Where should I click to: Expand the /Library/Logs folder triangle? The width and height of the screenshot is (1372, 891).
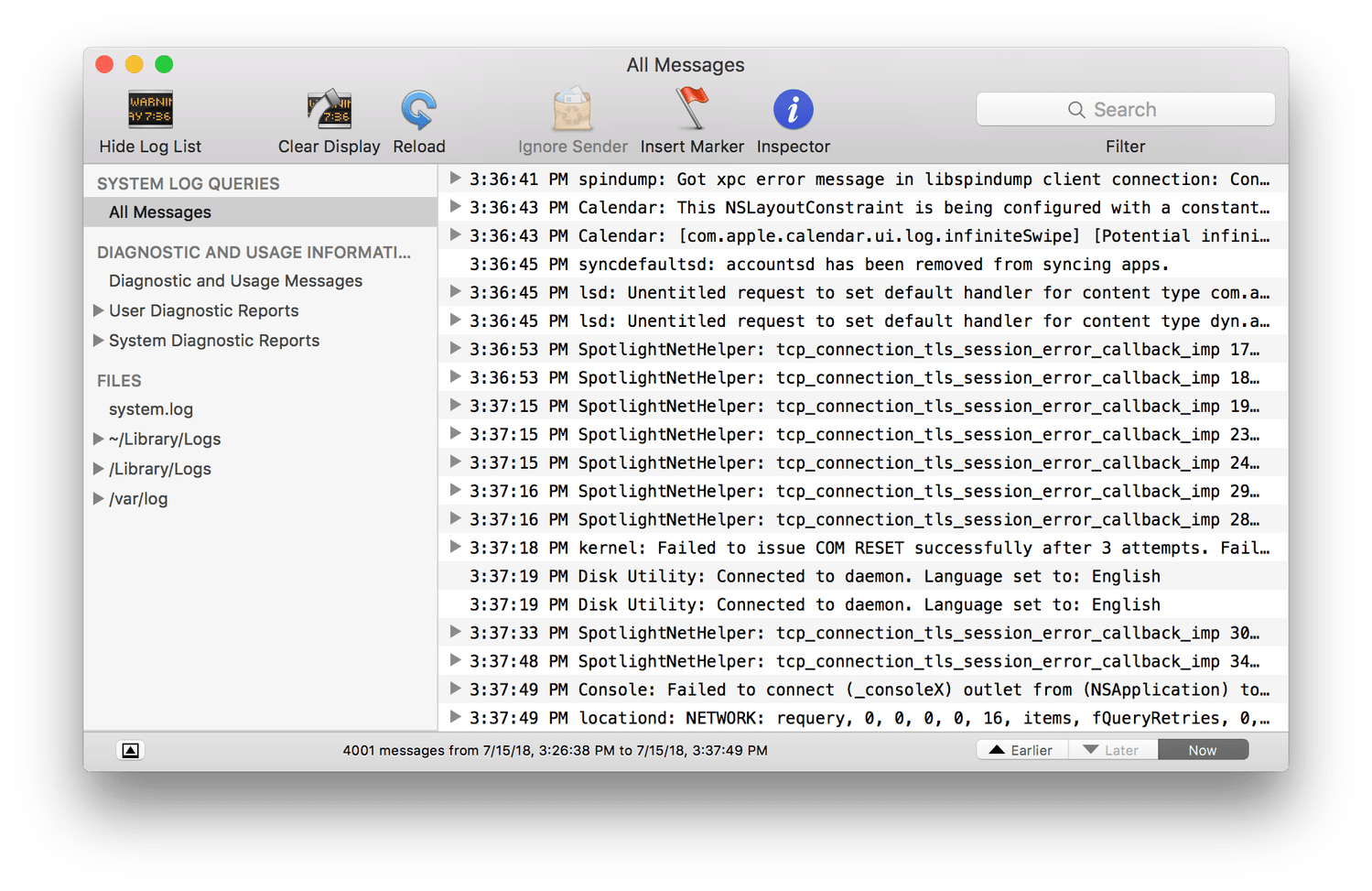[98, 469]
